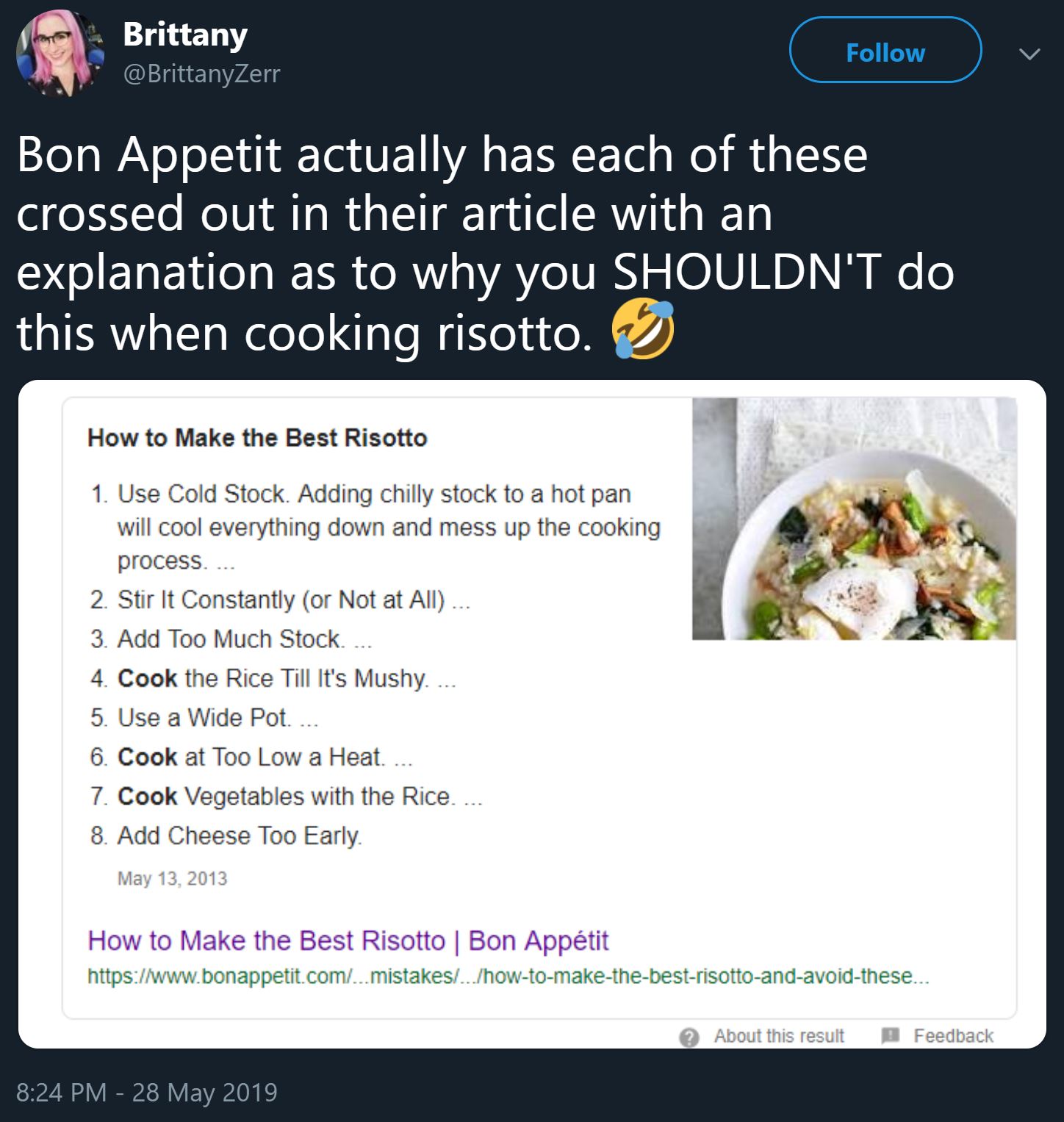Open the risotto bowl photo thumbnail
Viewport: 1064px width, 1122px height.
(854, 519)
